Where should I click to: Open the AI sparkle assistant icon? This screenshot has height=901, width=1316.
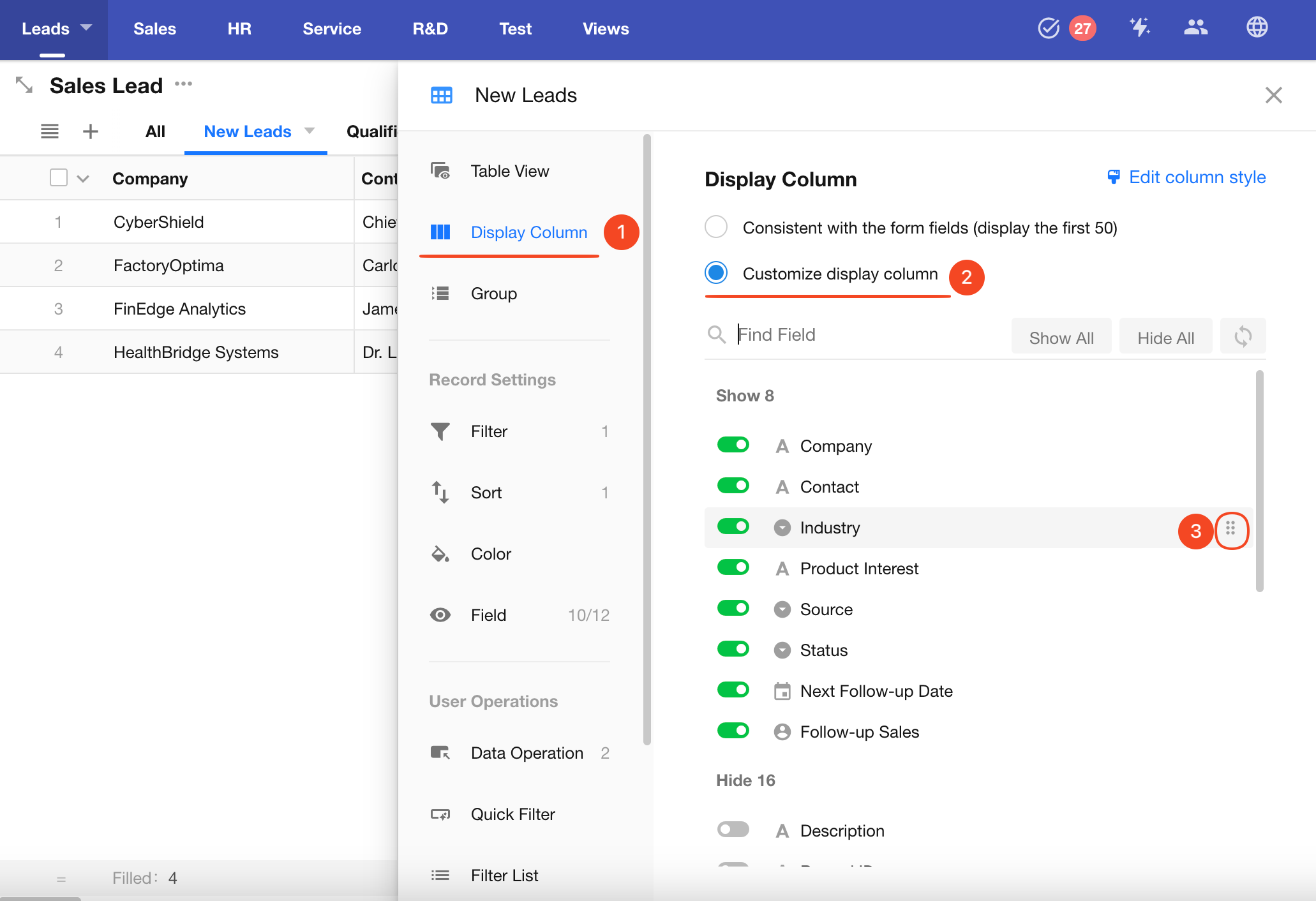pyautogui.click(x=1139, y=27)
